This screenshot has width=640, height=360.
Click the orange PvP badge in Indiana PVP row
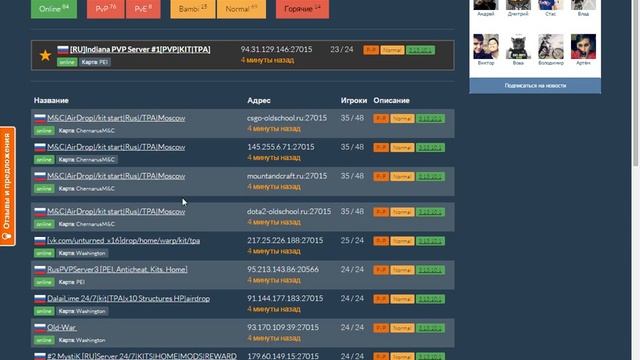371,50
